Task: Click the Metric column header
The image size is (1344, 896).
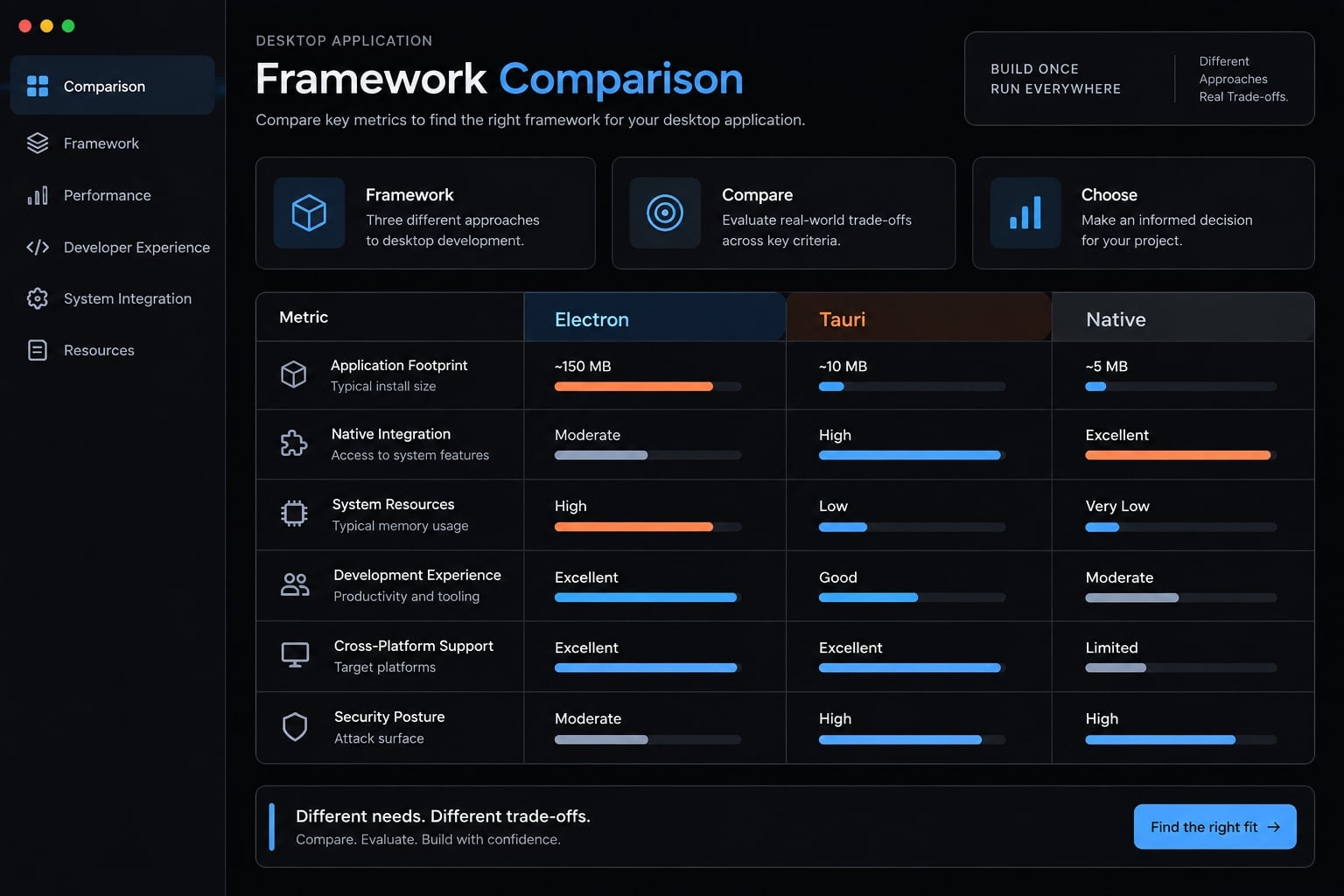Action: (390, 318)
